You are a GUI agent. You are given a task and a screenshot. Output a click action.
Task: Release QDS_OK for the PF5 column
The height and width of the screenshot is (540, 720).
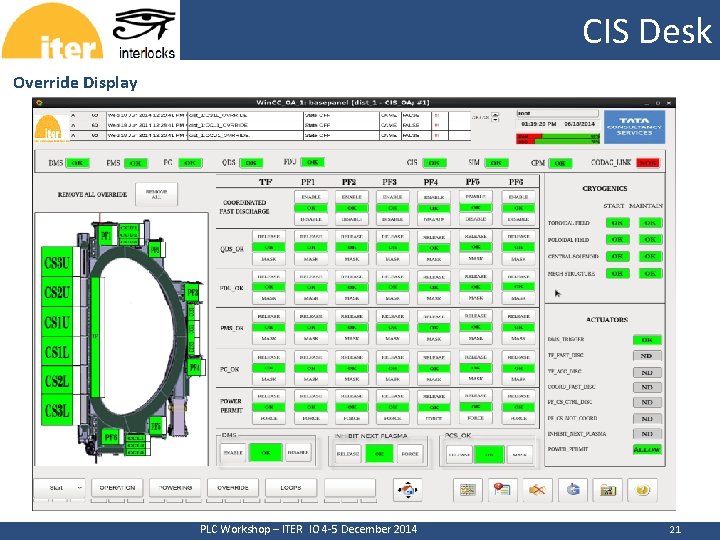(x=476, y=236)
